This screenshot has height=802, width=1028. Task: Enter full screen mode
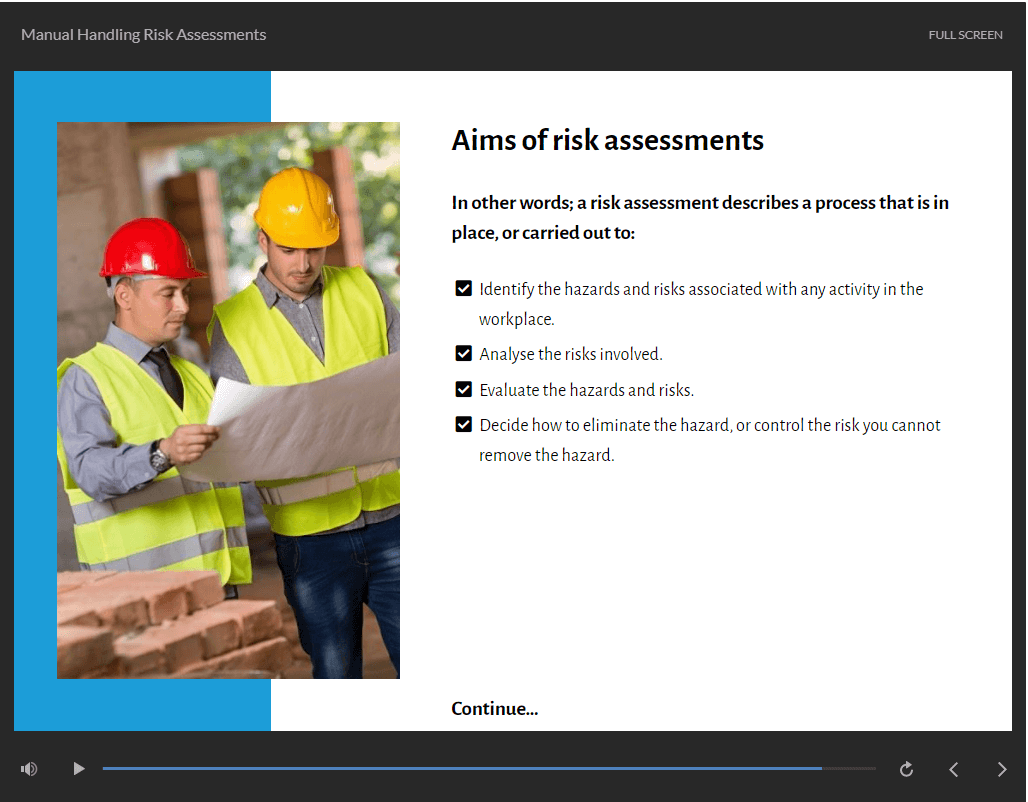pyautogui.click(x=965, y=35)
